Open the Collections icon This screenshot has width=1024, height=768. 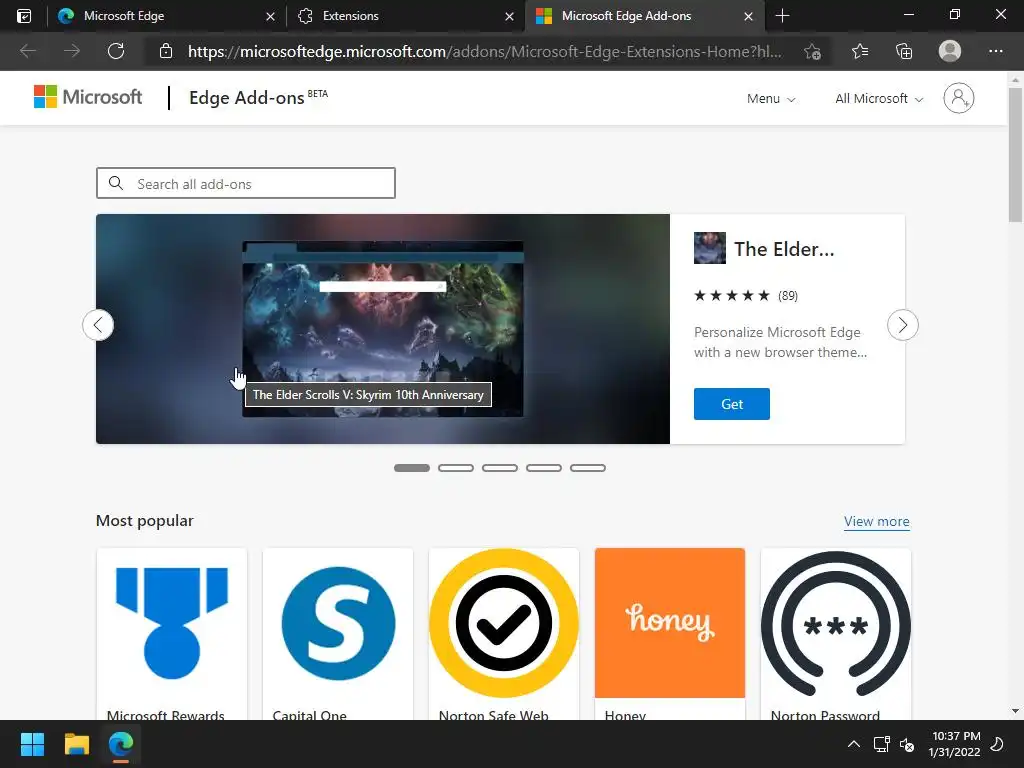click(904, 51)
